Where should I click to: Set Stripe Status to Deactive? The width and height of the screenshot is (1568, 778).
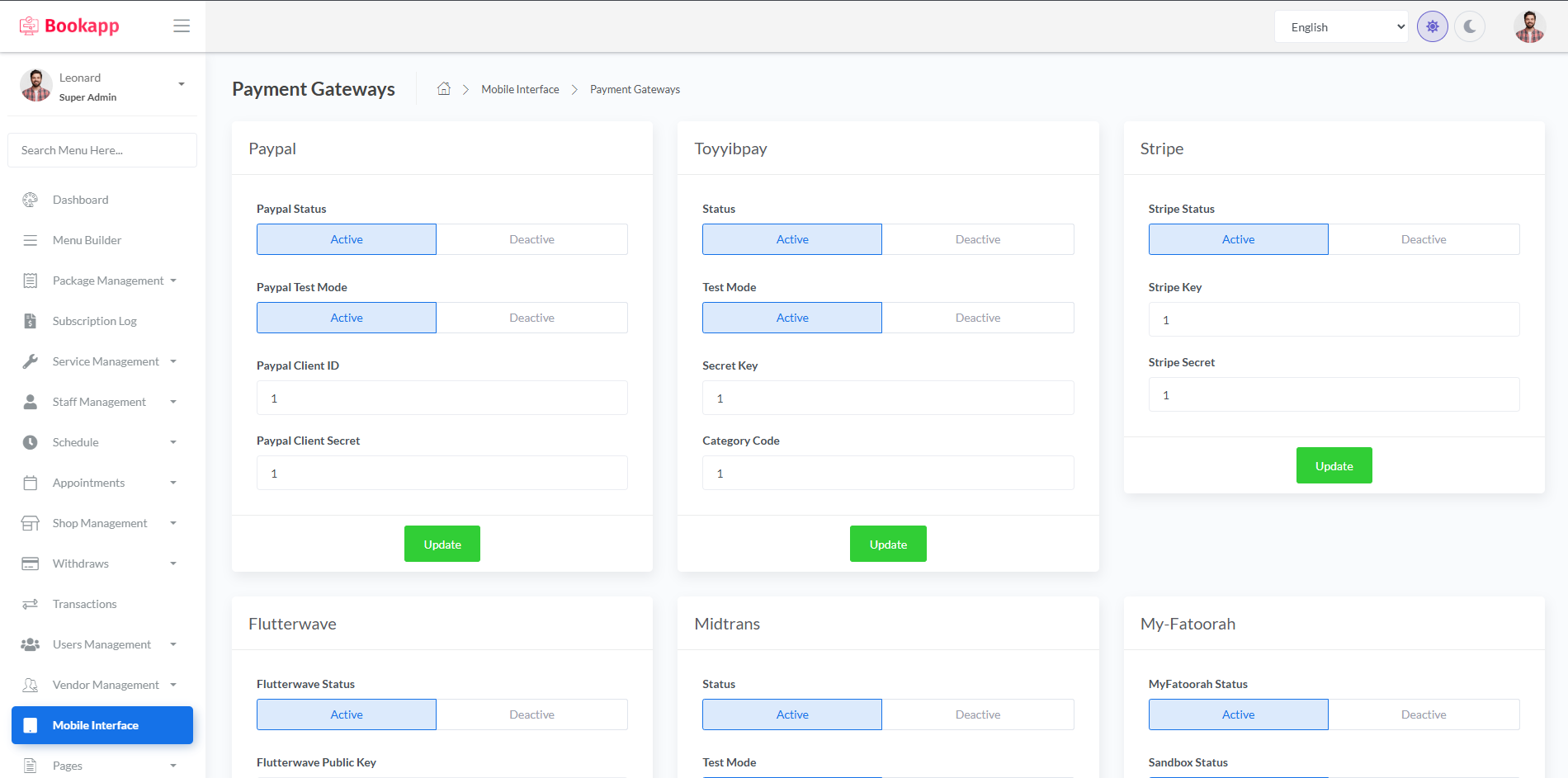point(1424,238)
